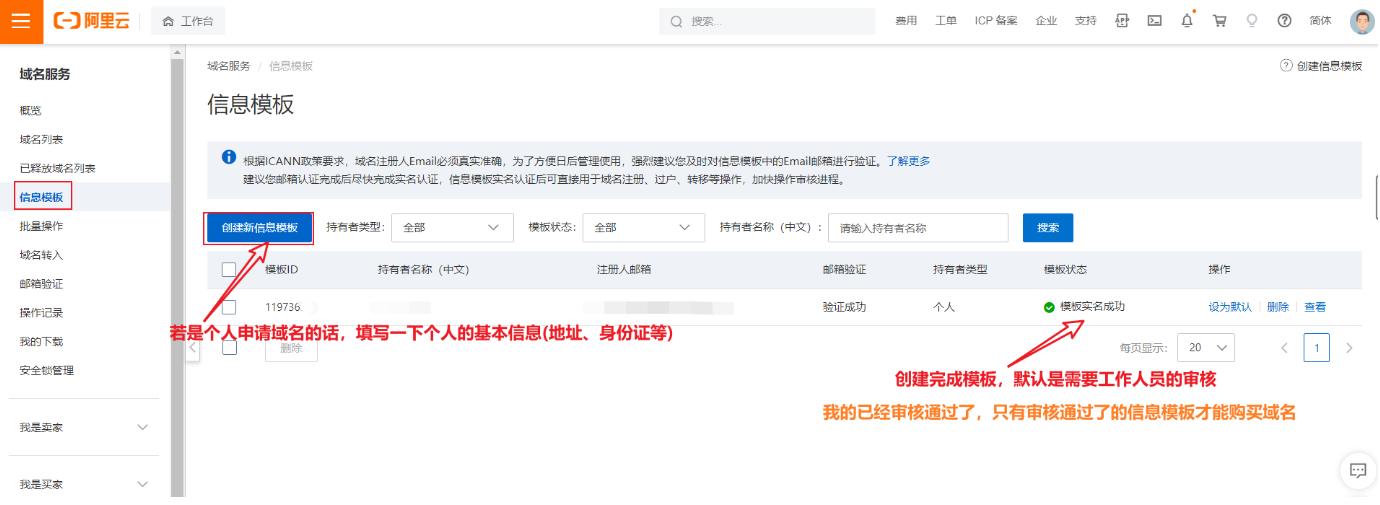Open the notifications bell
1380x505 pixels.
click(1187, 21)
